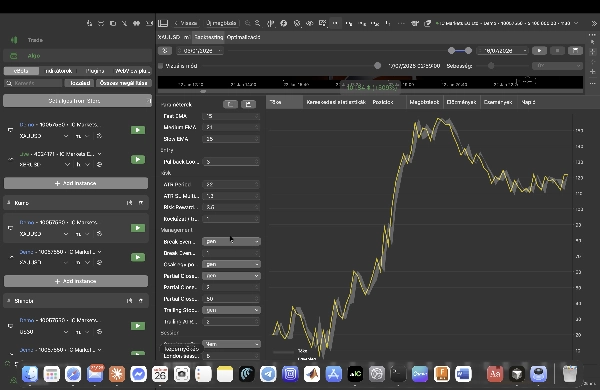
Task: Open the Napló results tab
Action: click(x=528, y=102)
